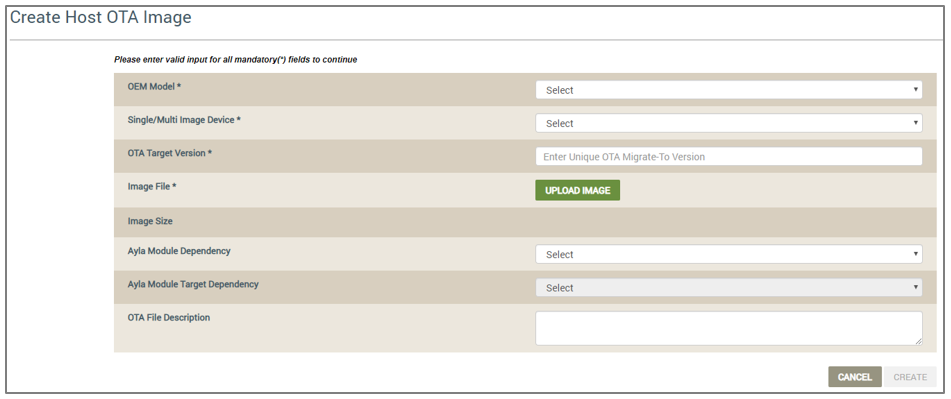Click the Ayla Module Target Dependency label
The width and height of the screenshot is (951, 399).
tap(193, 284)
